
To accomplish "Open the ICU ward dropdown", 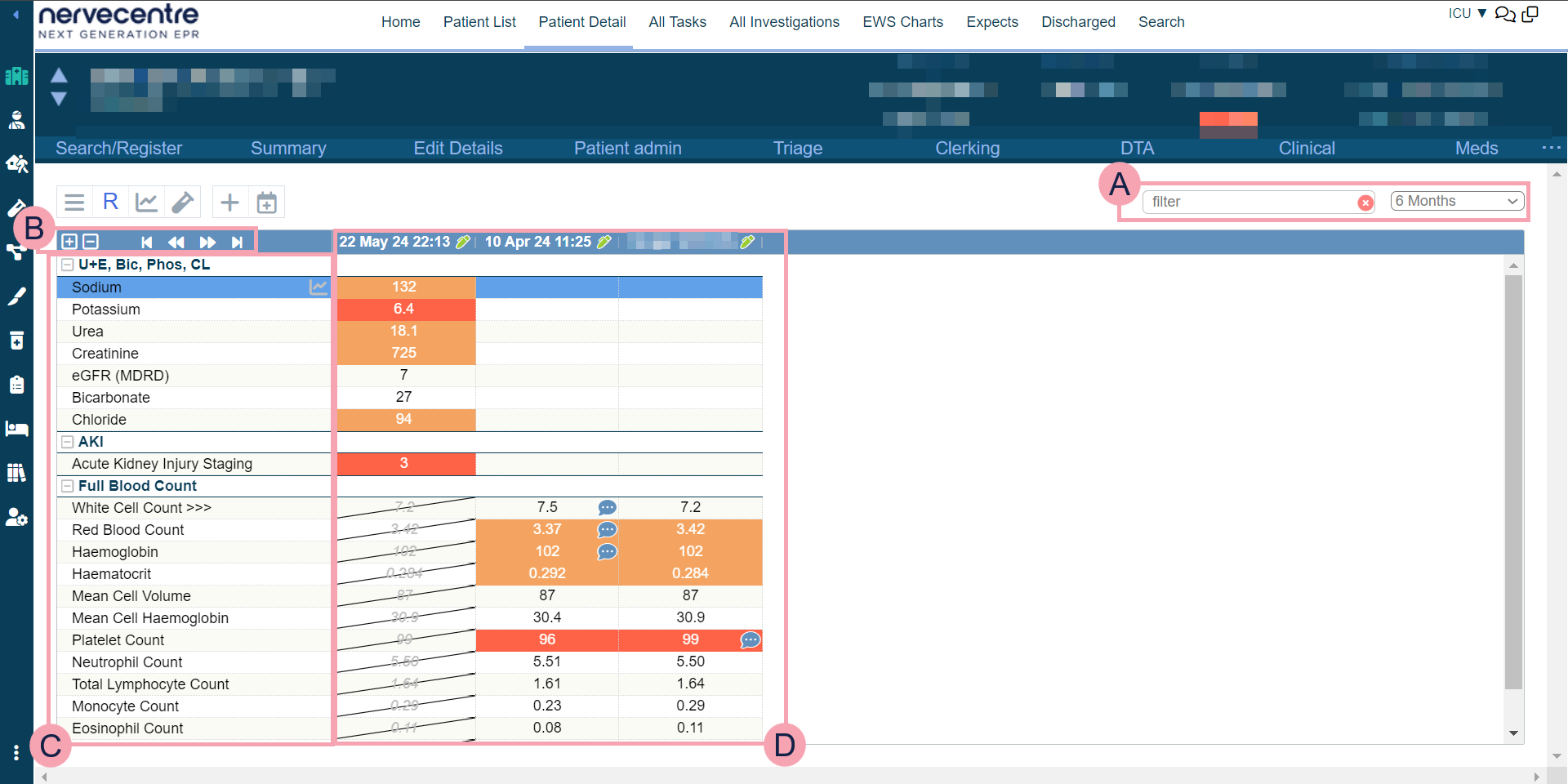I will [x=1468, y=13].
